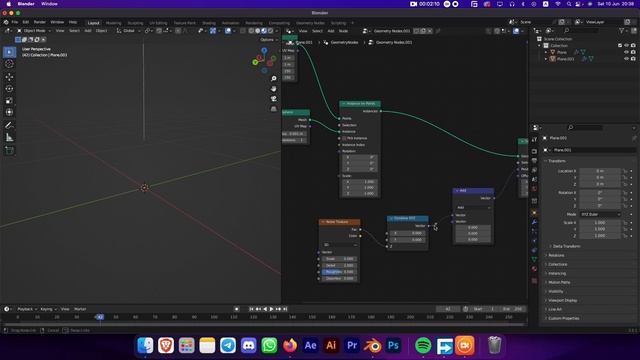Open the Tool properties tab icon
Viewport: 640px width, 360px height.
(534, 140)
